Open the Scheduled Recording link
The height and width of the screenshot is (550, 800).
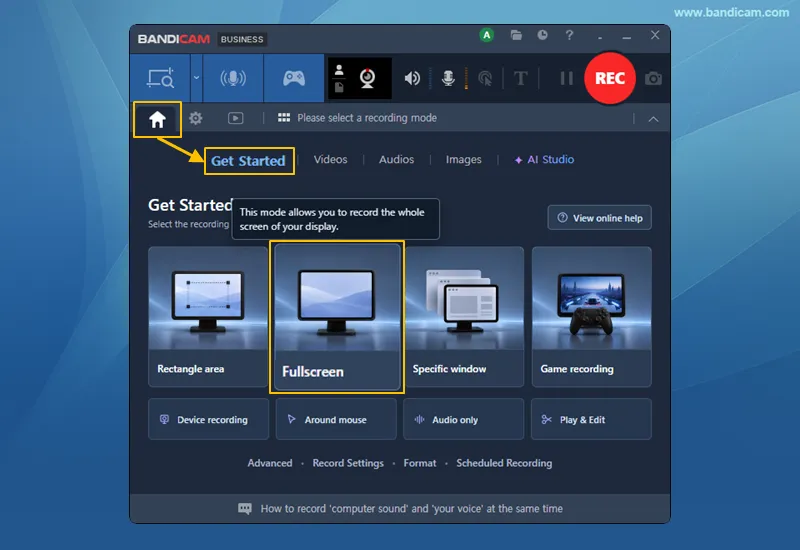click(504, 463)
